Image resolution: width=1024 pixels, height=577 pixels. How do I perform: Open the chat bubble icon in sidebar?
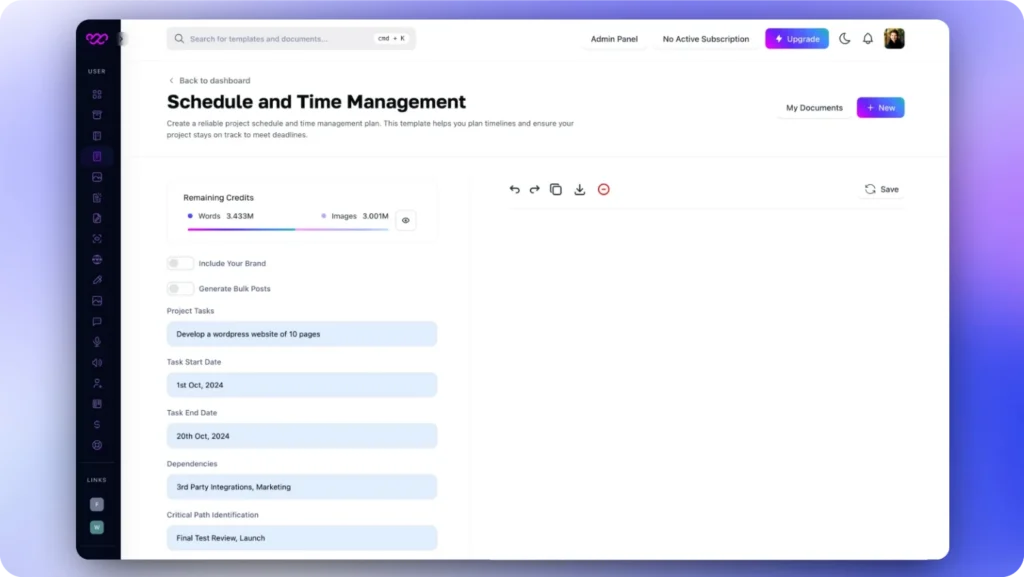click(97, 321)
